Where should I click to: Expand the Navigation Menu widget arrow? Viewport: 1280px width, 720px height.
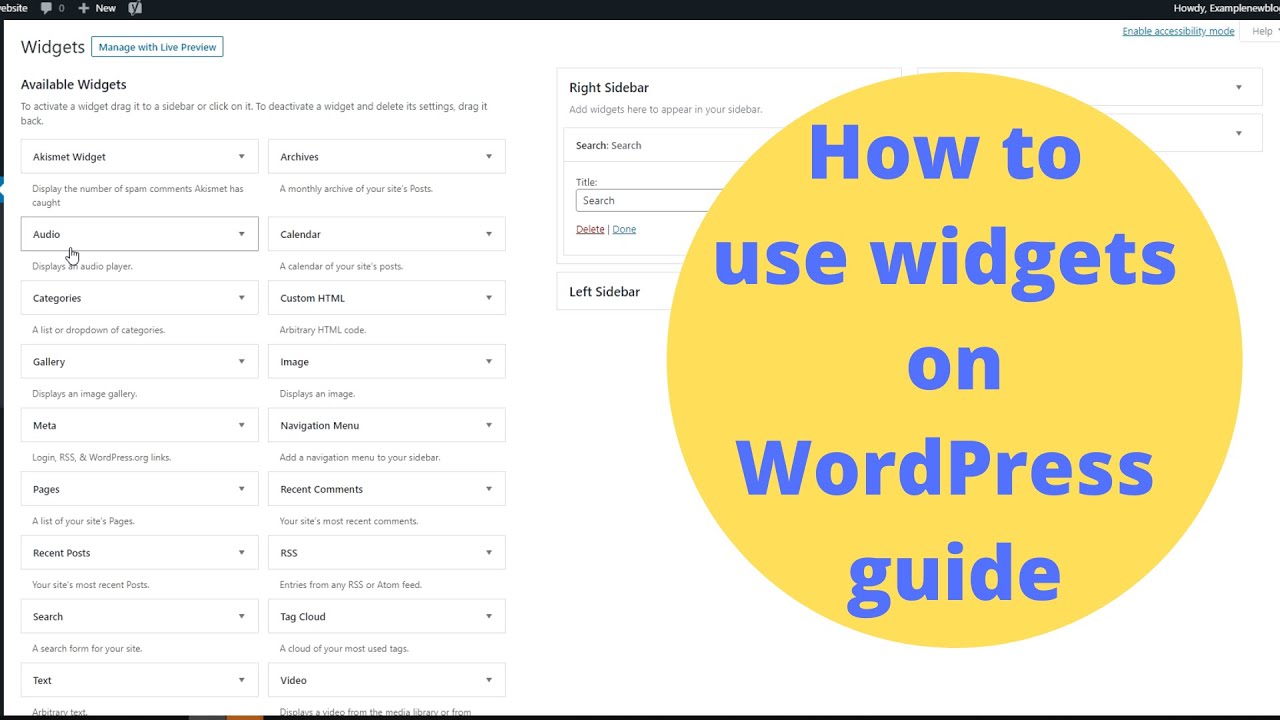[489, 425]
